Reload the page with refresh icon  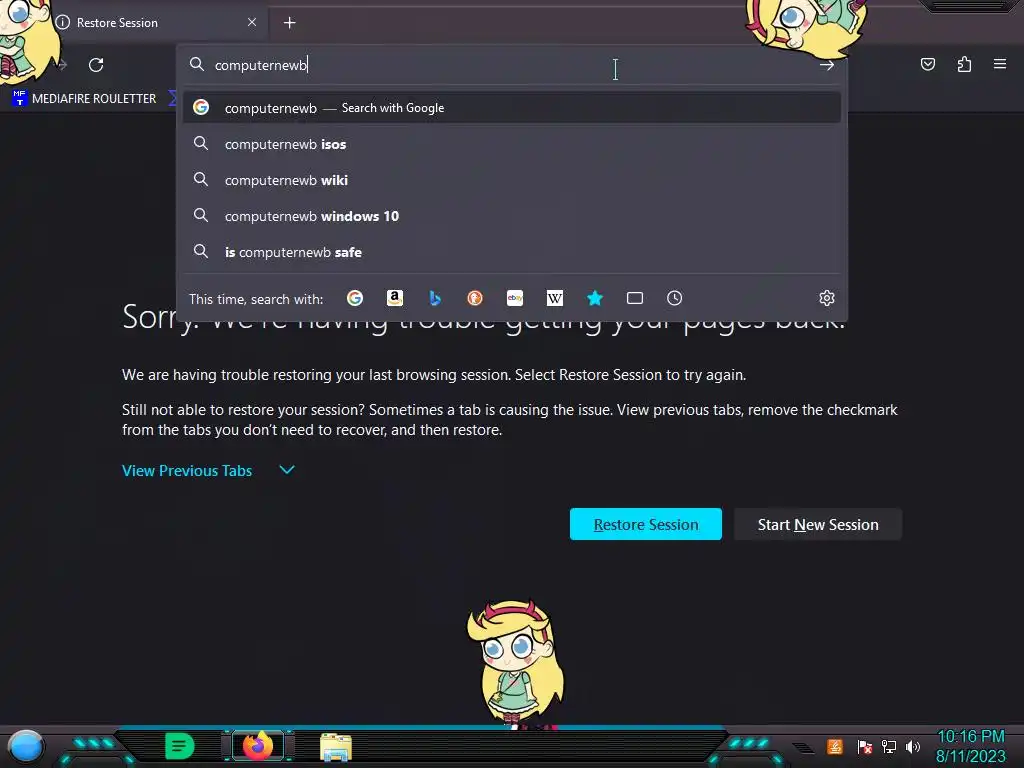[x=96, y=65]
